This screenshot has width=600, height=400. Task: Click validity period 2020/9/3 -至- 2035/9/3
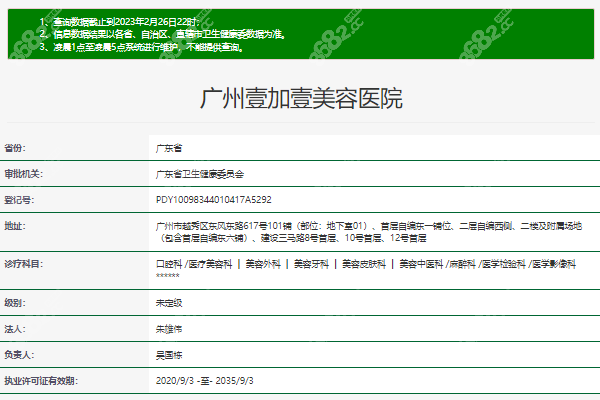click(x=204, y=381)
